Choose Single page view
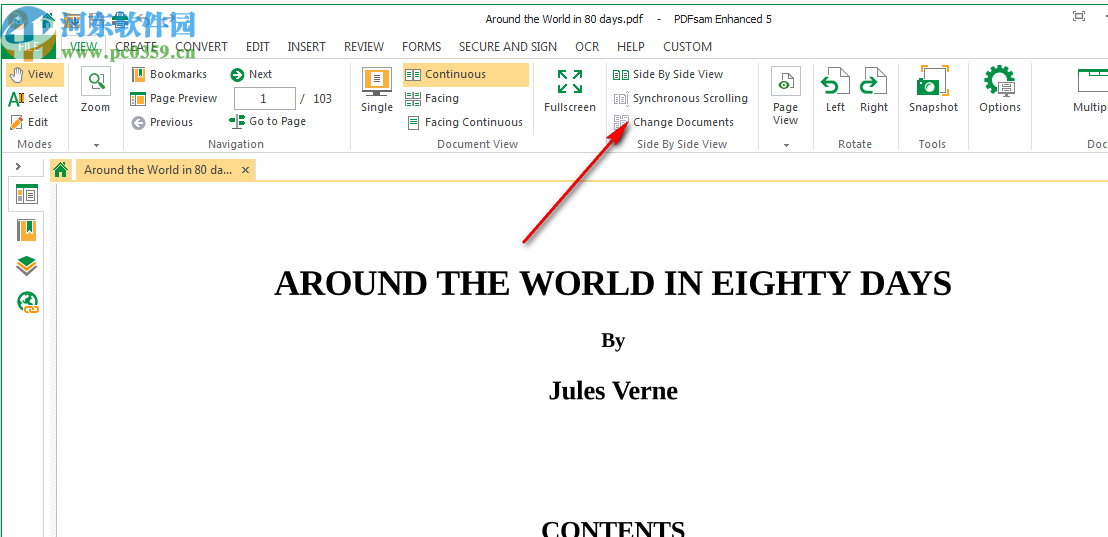 click(x=377, y=90)
